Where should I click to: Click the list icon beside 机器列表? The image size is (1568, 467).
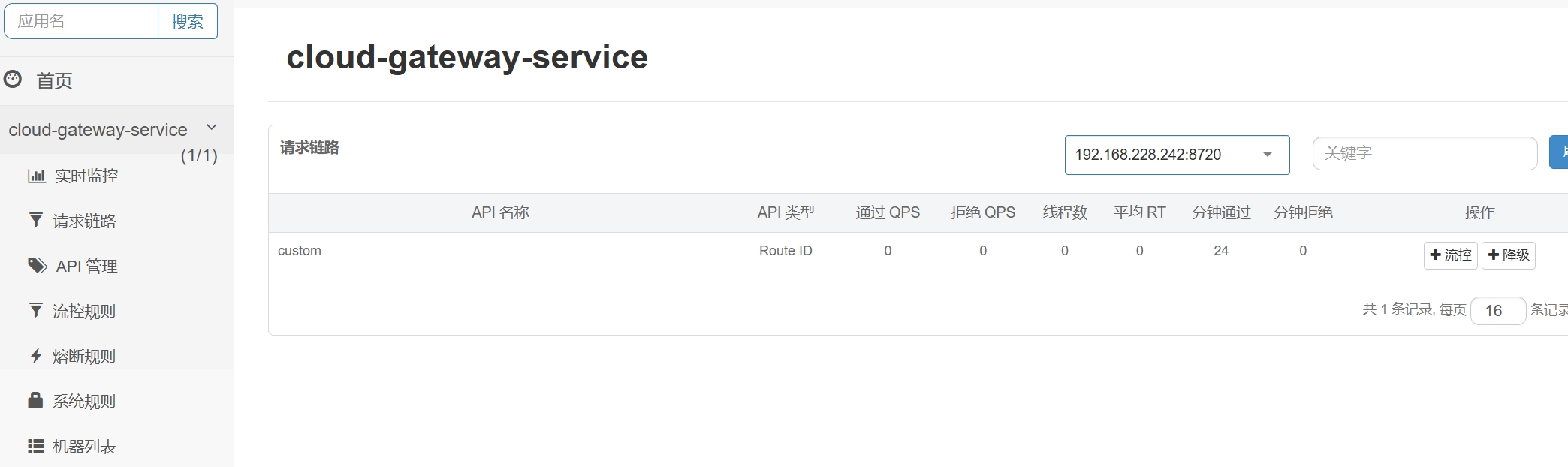coord(35,446)
